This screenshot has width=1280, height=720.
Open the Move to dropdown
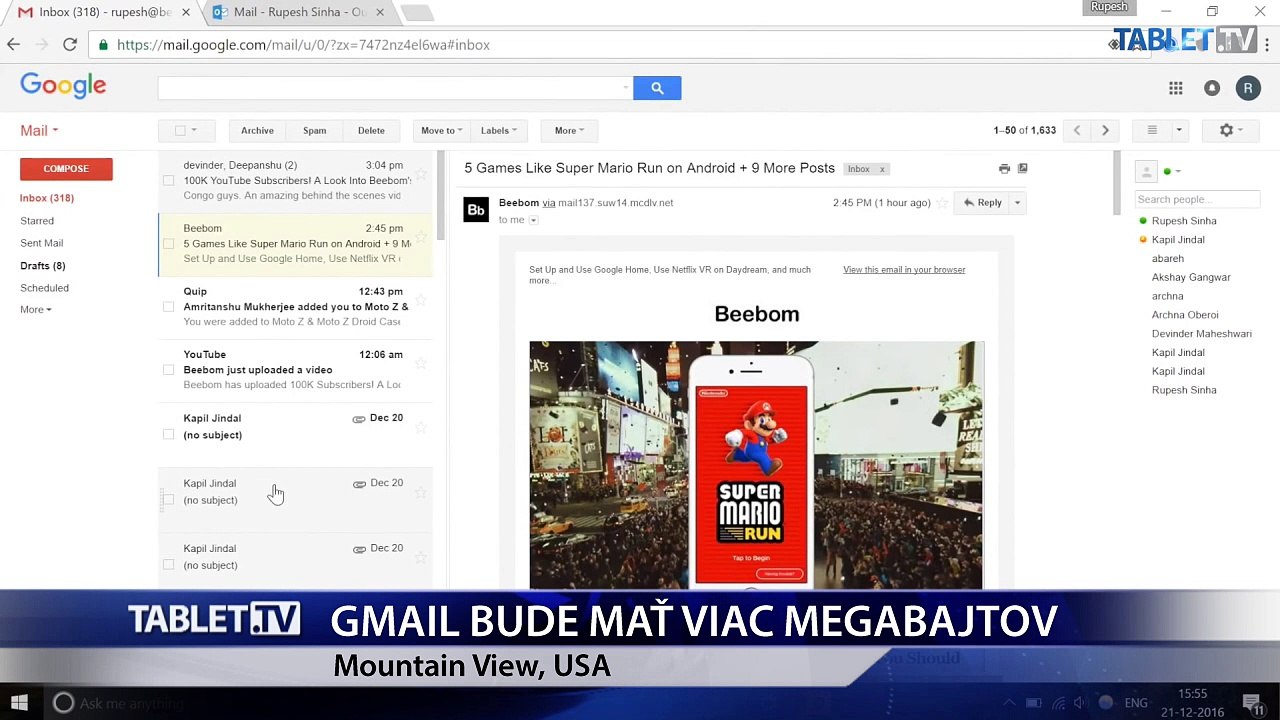441,130
